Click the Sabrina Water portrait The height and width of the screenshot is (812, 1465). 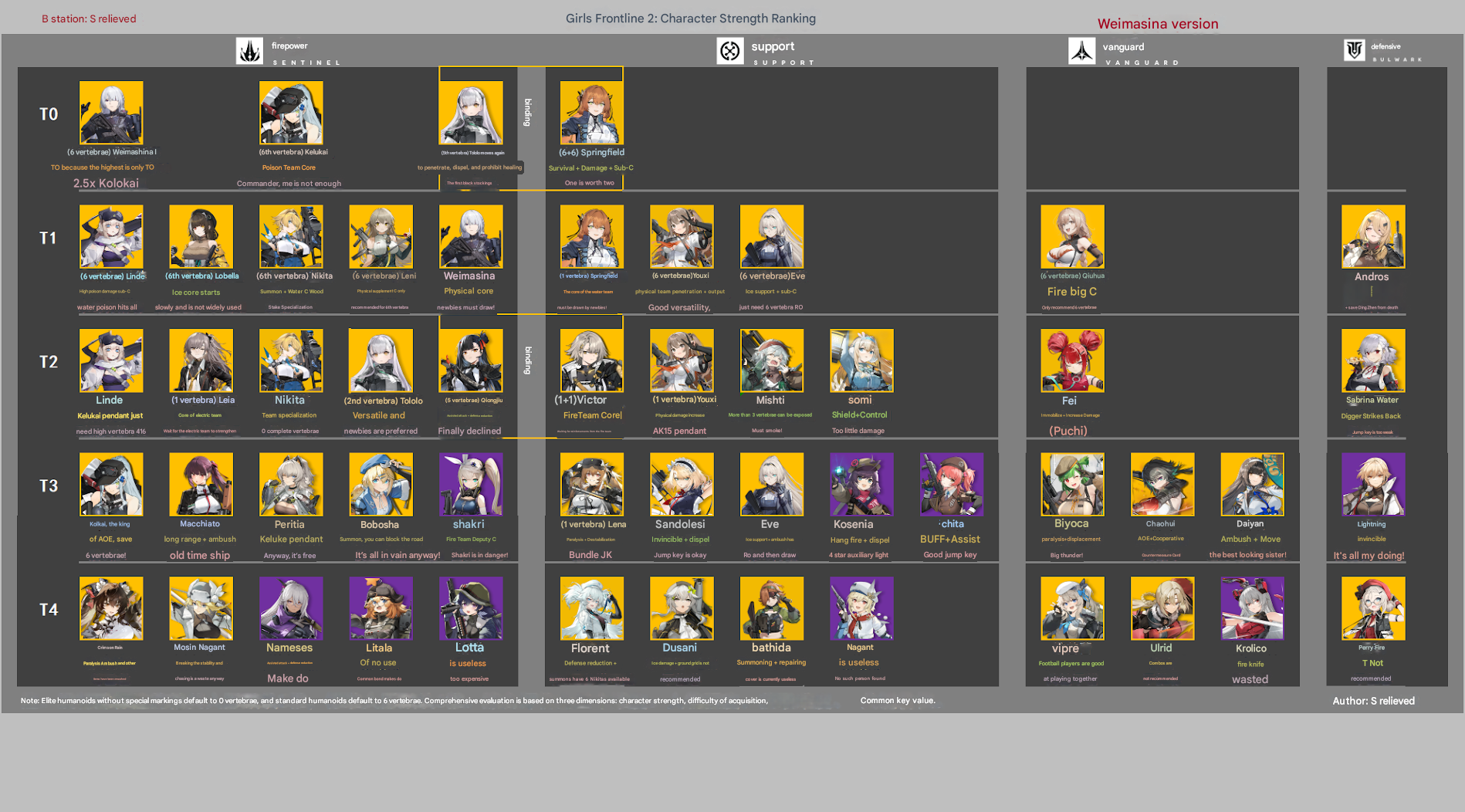click(1373, 360)
